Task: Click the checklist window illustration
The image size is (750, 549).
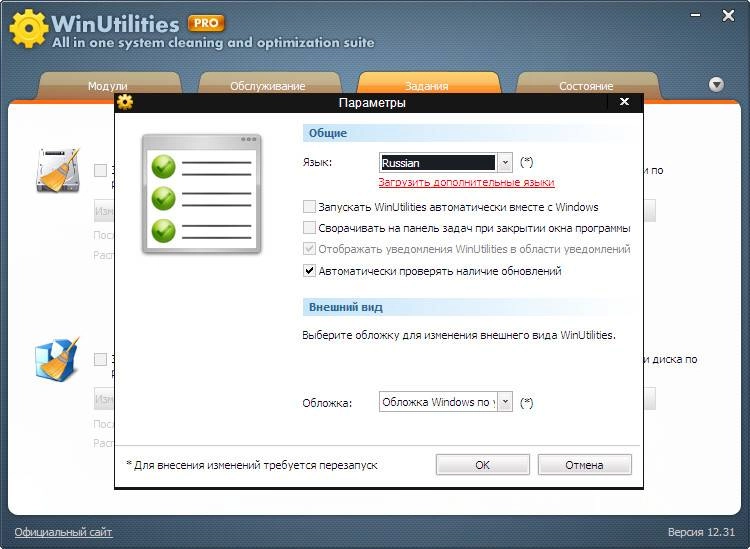Action: point(201,193)
